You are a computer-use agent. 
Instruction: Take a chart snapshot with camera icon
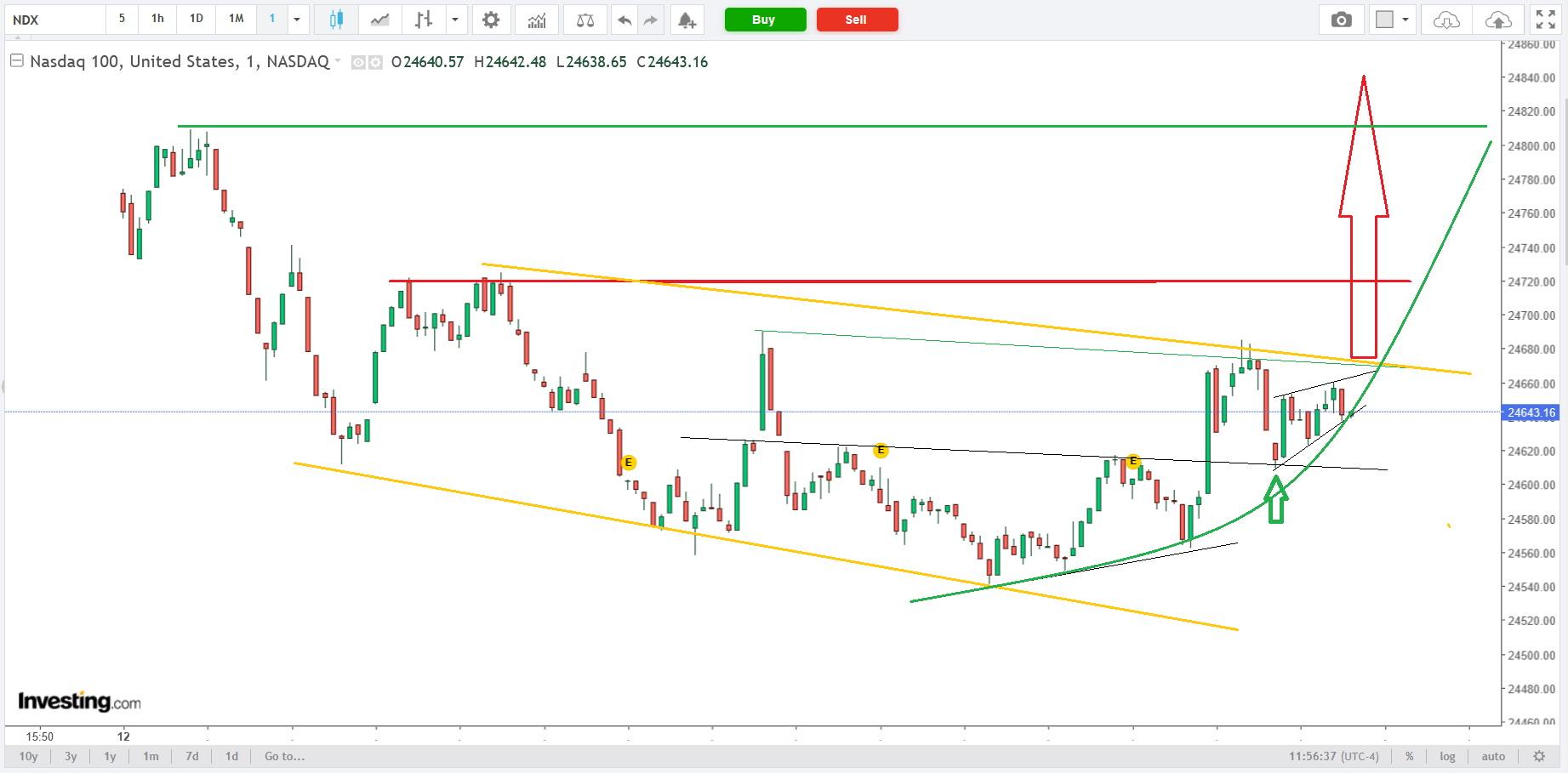1341,20
